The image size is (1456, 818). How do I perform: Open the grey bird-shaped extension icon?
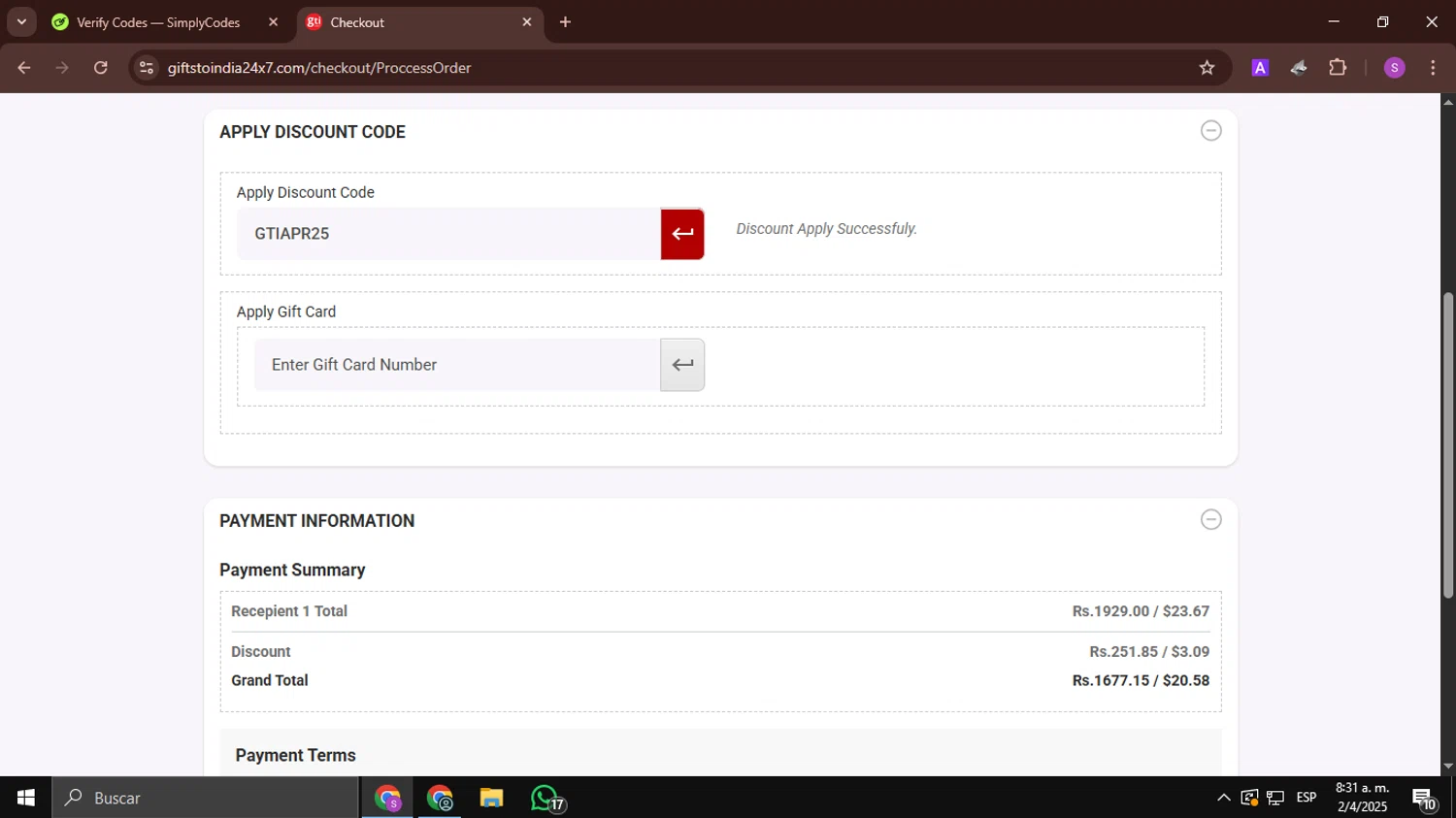click(x=1299, y=68)
